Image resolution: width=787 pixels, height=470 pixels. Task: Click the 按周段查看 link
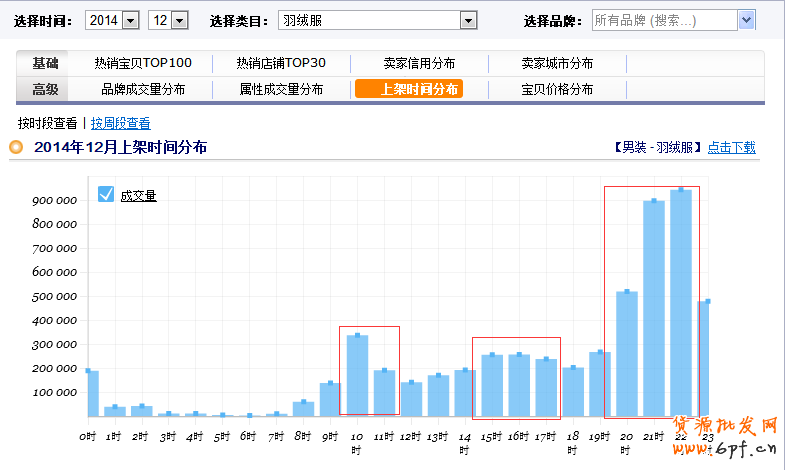pos(120,123)
